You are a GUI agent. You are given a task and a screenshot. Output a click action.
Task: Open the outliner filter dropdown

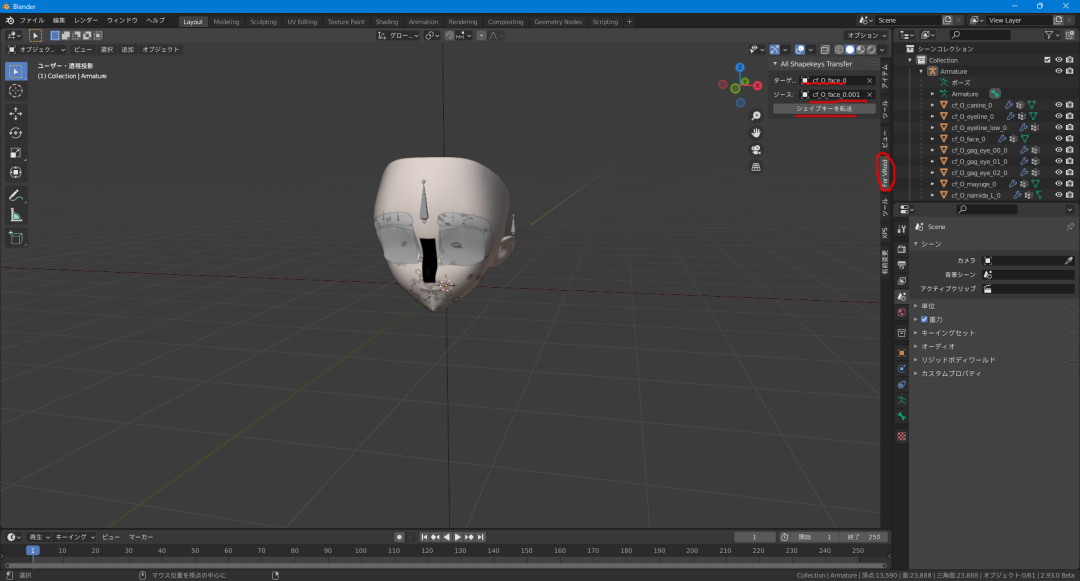click(1052, 35)
